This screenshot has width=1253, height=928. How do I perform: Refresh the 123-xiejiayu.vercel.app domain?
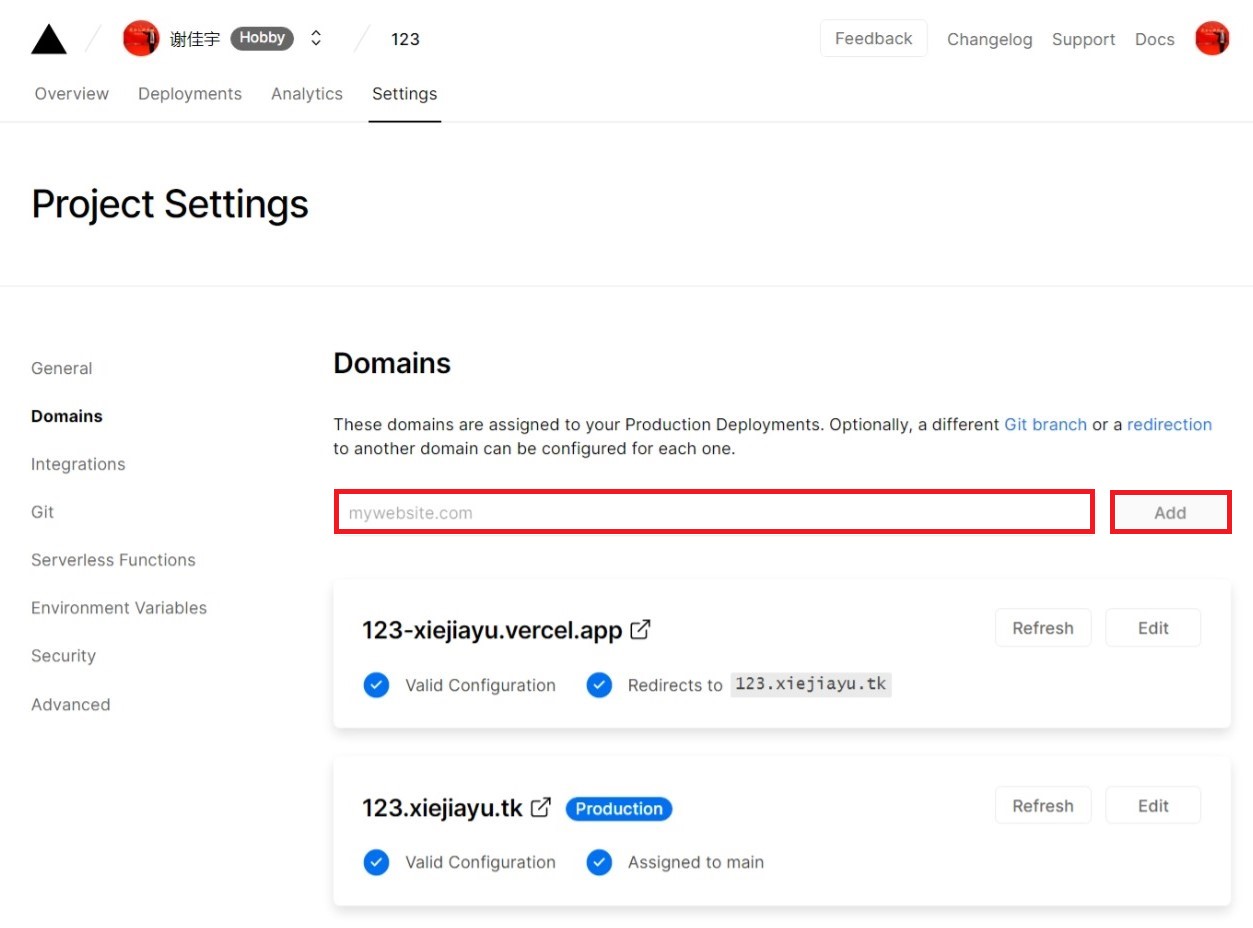[1042, 628]
